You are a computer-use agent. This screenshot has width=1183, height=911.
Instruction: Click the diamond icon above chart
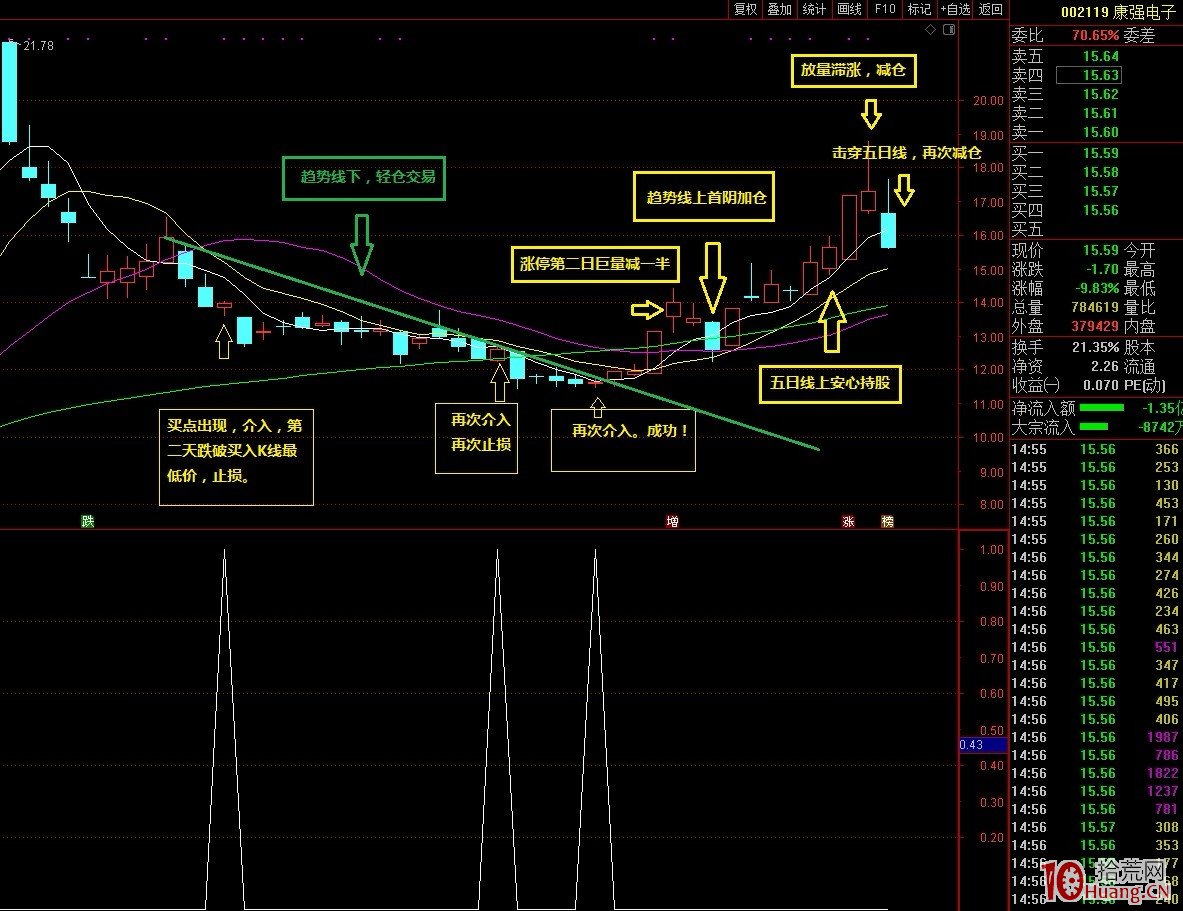tap(931, 29)
